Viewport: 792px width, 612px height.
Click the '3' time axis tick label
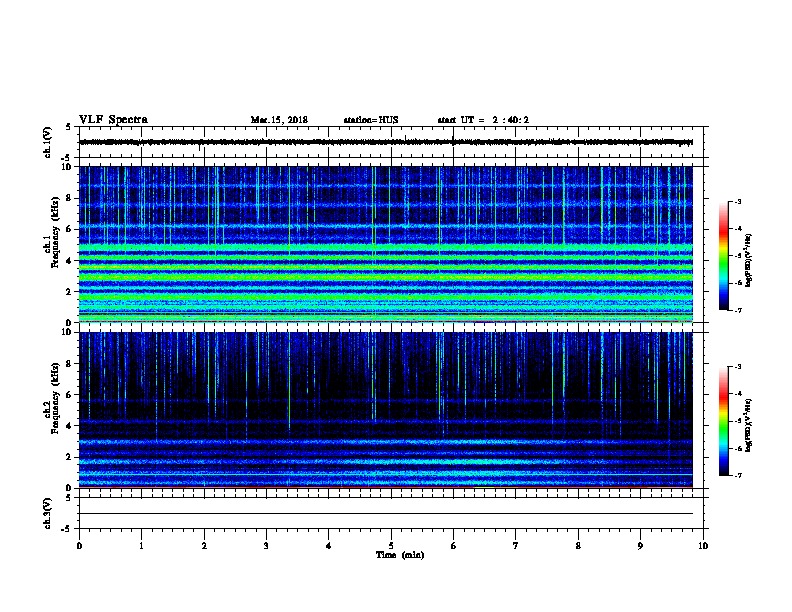pyautogui.click(x=266, y=545)
